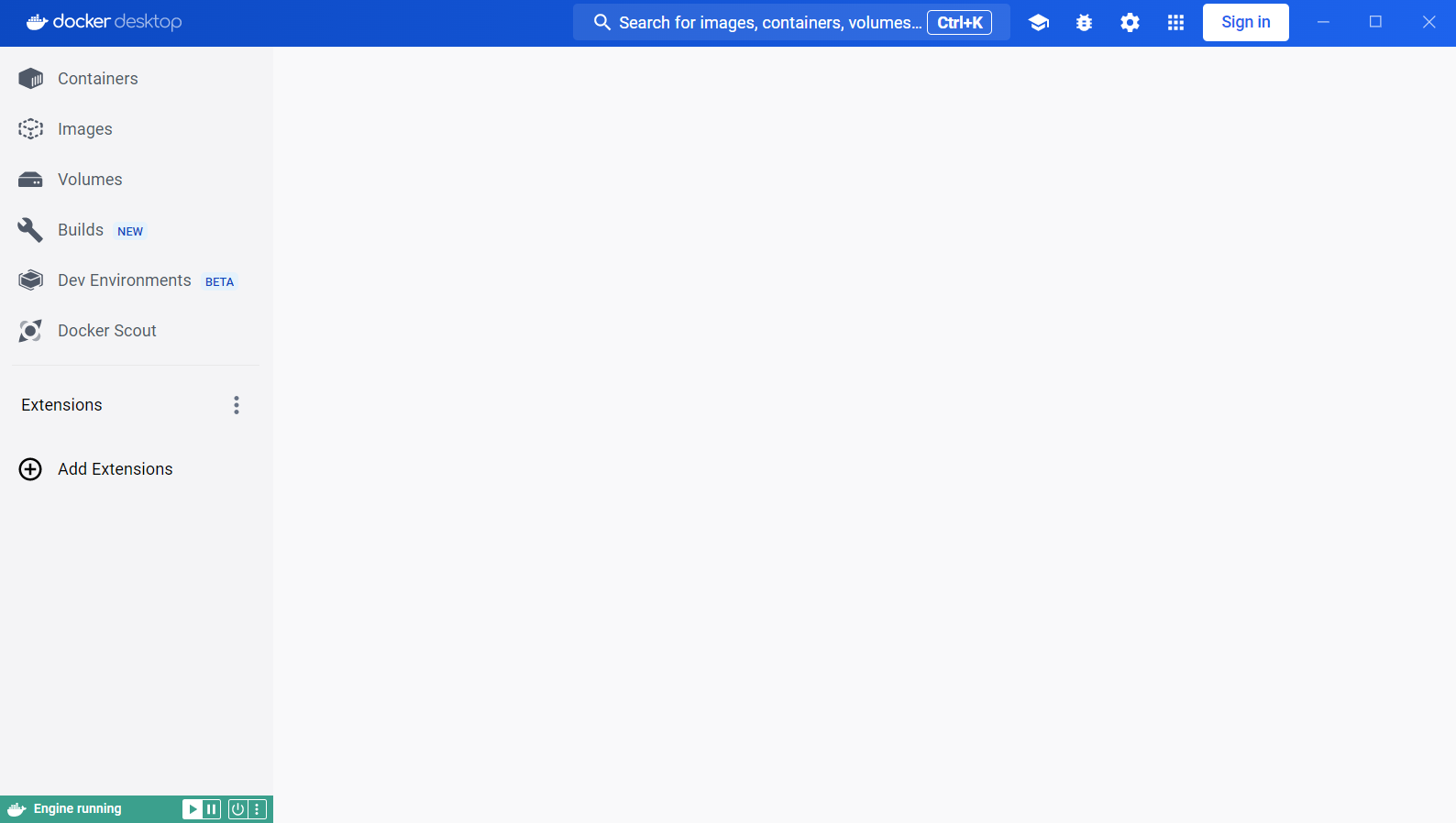Pause the Docker engine
1456x823 pixels.
tap(212, 809)
